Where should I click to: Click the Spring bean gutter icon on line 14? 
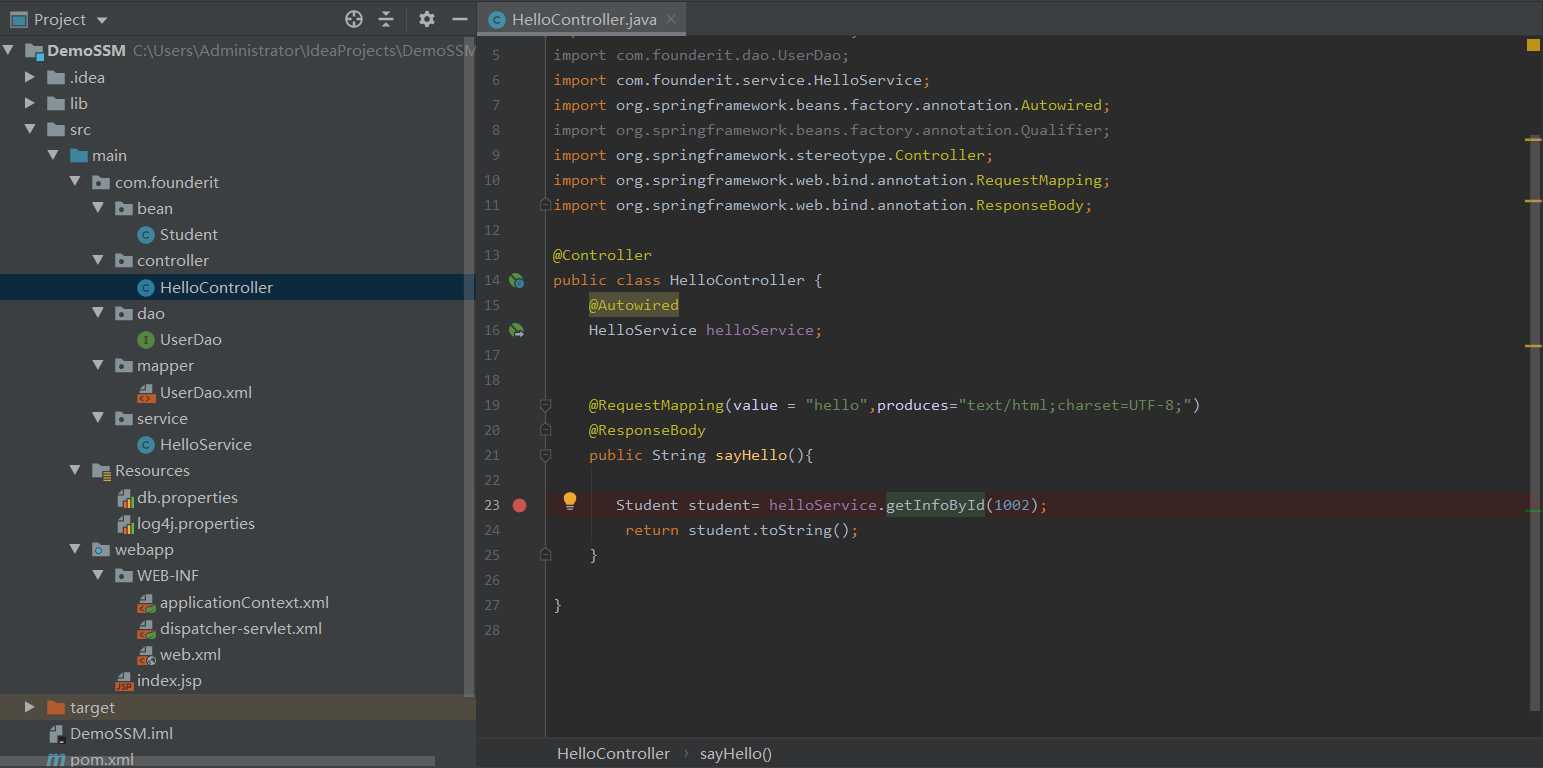(516, 281)
